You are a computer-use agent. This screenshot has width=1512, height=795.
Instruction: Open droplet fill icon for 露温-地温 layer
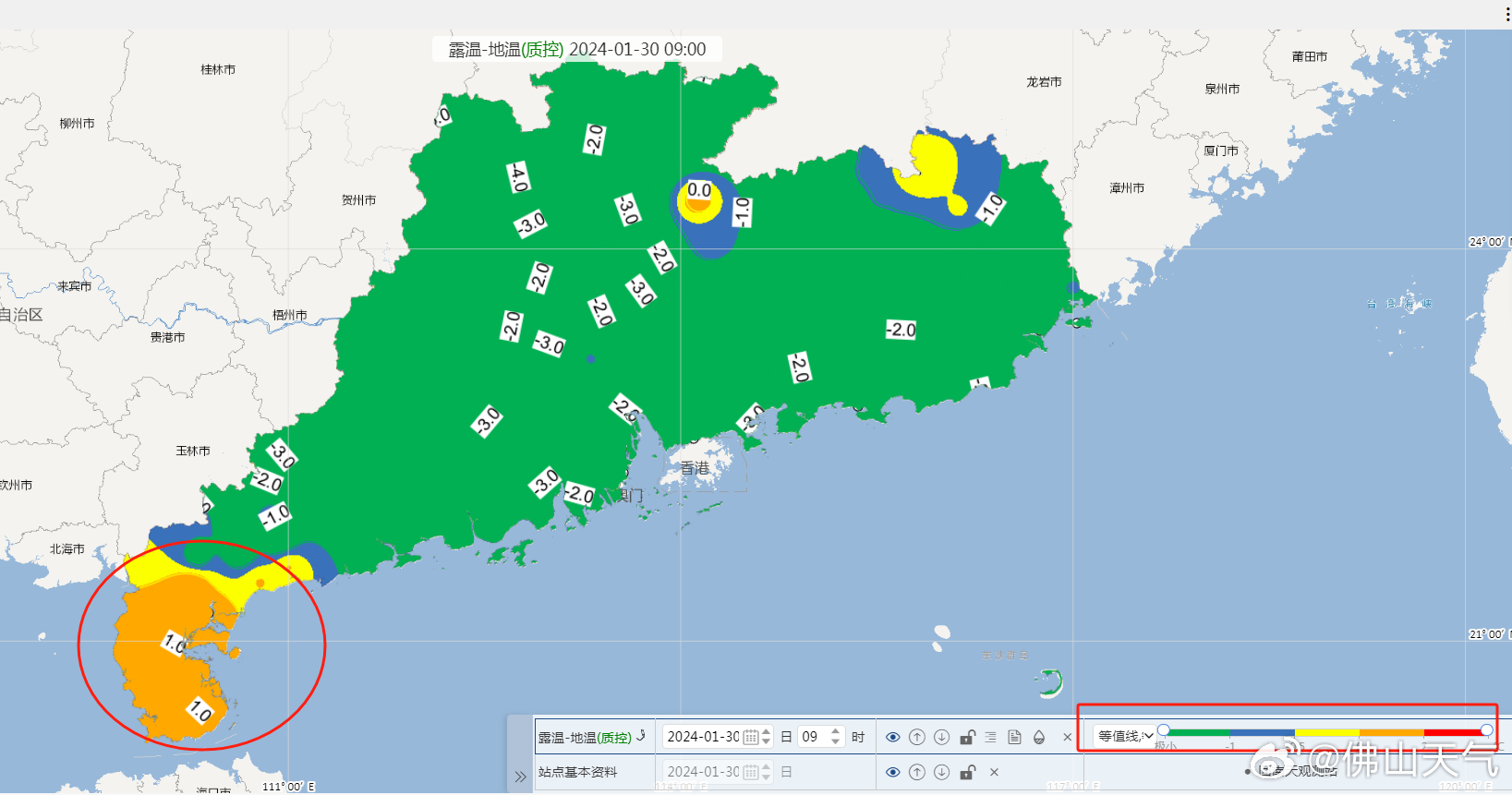[x=1039, y=737]
